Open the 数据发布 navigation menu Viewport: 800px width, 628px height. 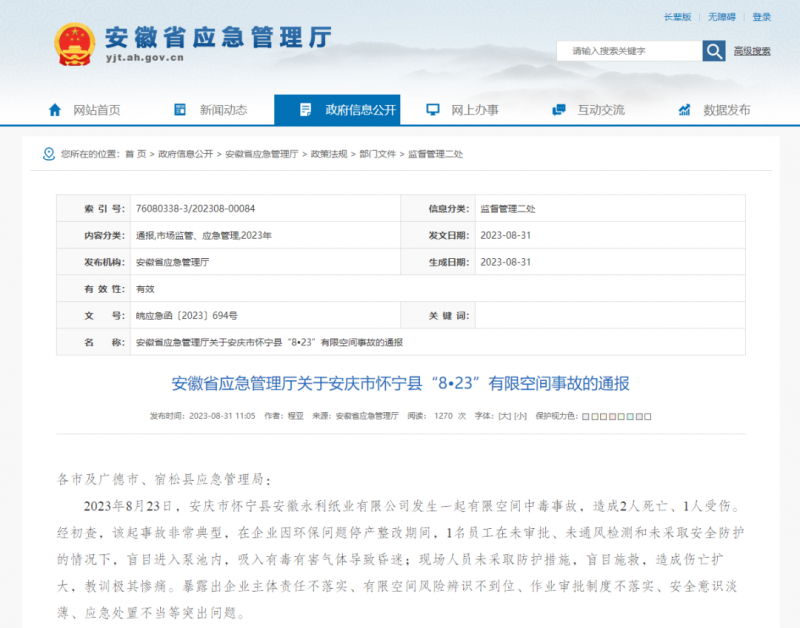point(726,110)
